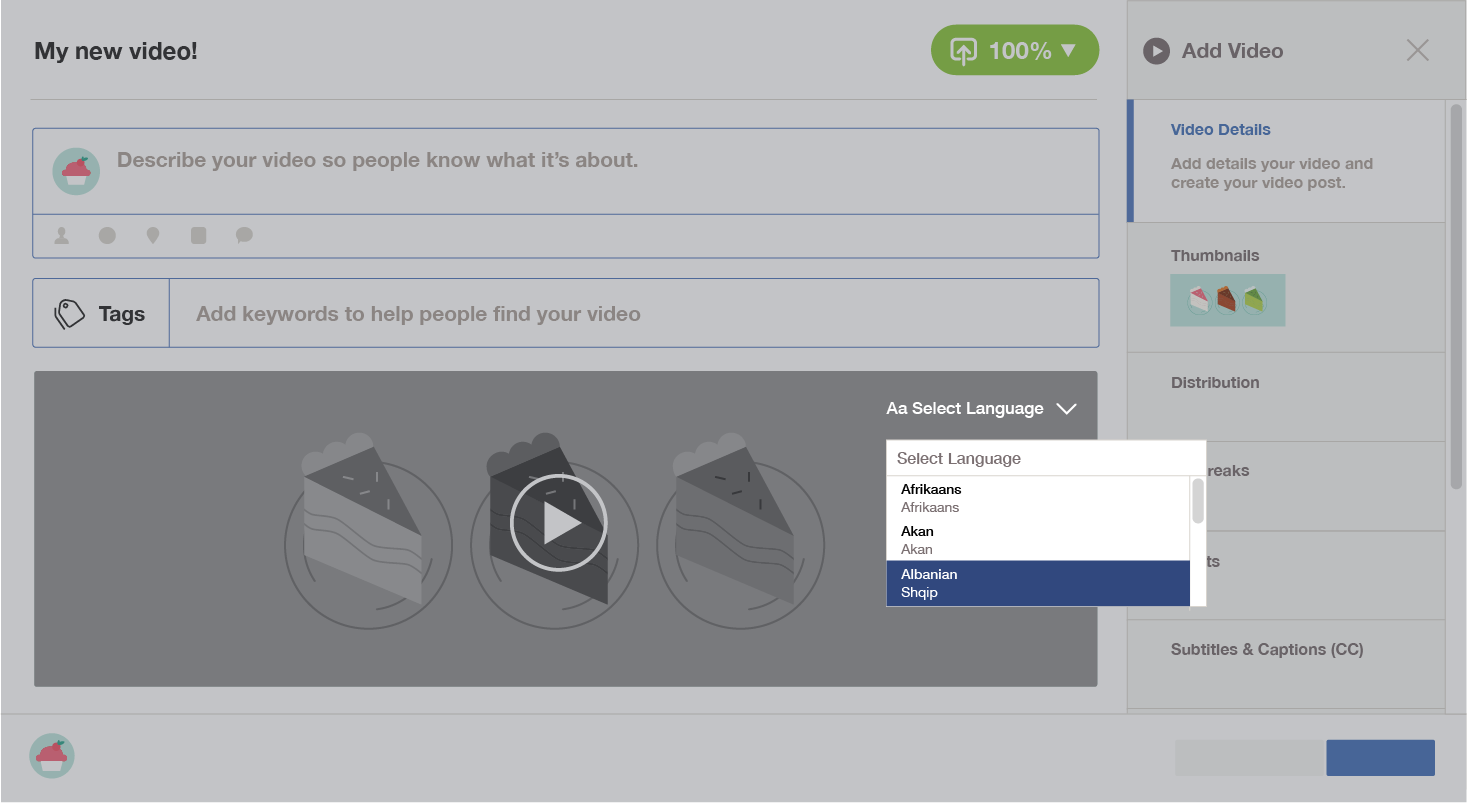Click the Add Video play icon
The width and height of the screenshot is (1467, 803).
(x=1156, y=51)
